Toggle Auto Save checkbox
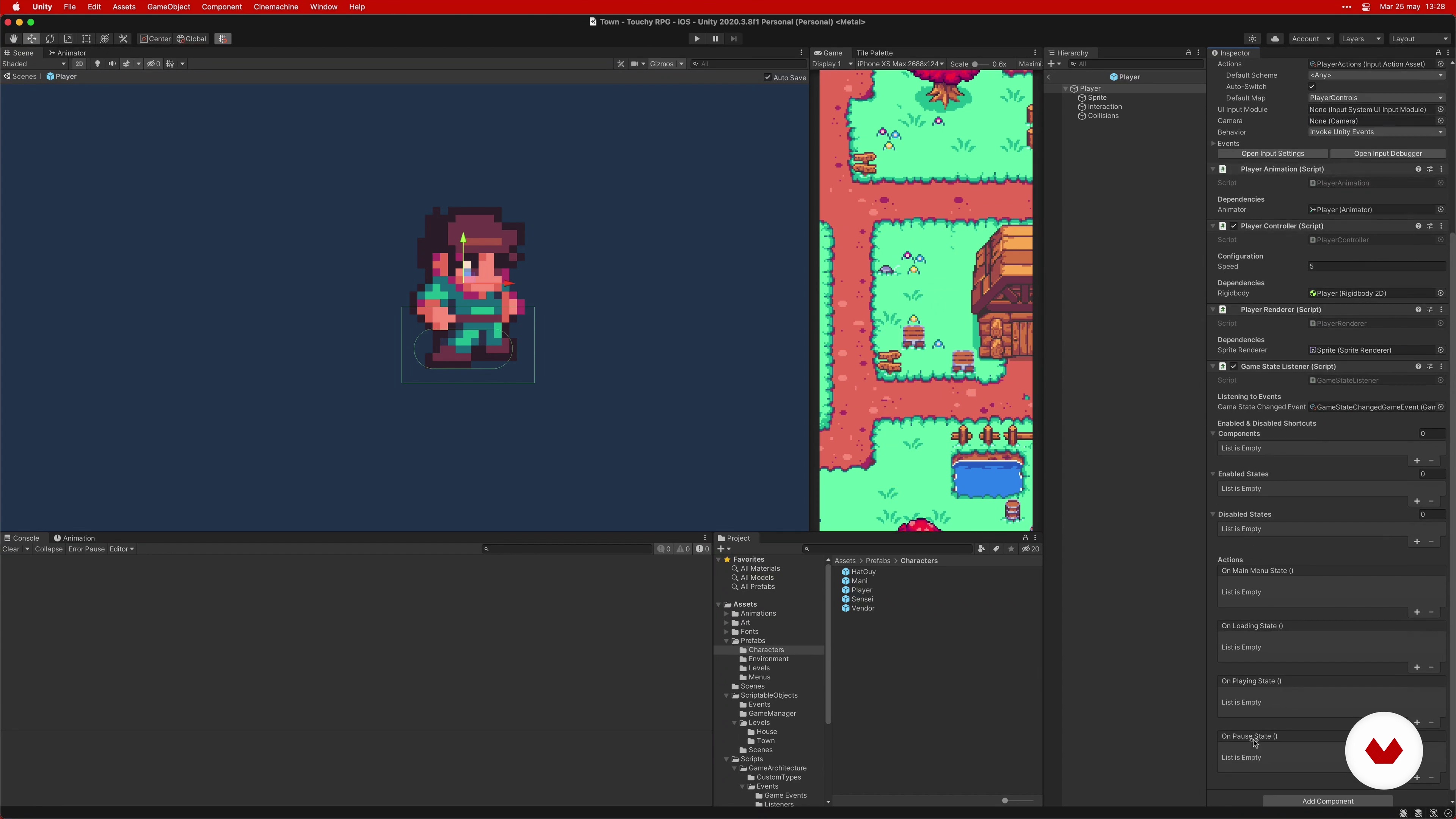Screen dimensions: 1456x819 (x=767, y=77)
